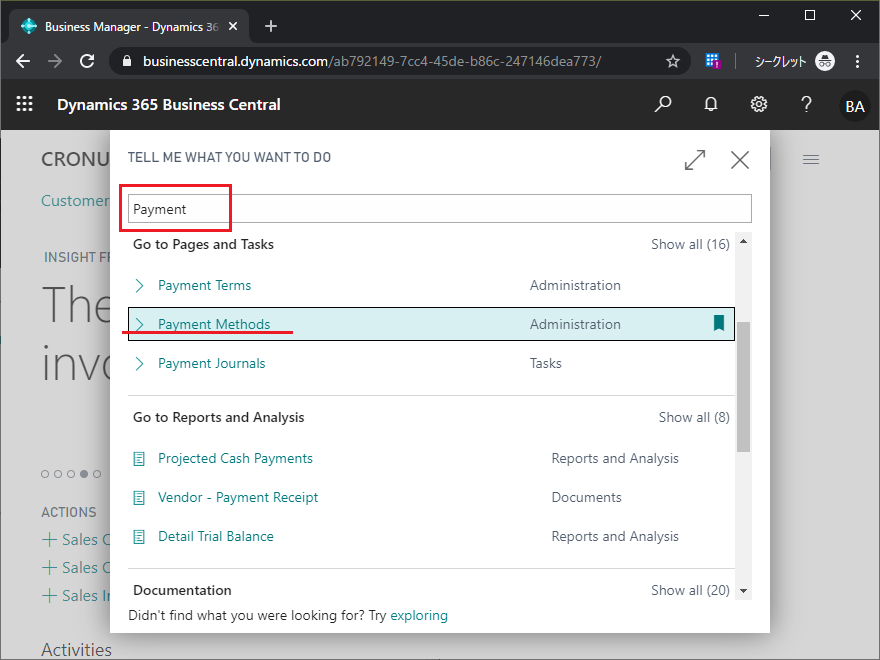Viewport: 880px width, 660px height.
Task: Open the Chrome three-dot menu
Action: click(857, 61)
